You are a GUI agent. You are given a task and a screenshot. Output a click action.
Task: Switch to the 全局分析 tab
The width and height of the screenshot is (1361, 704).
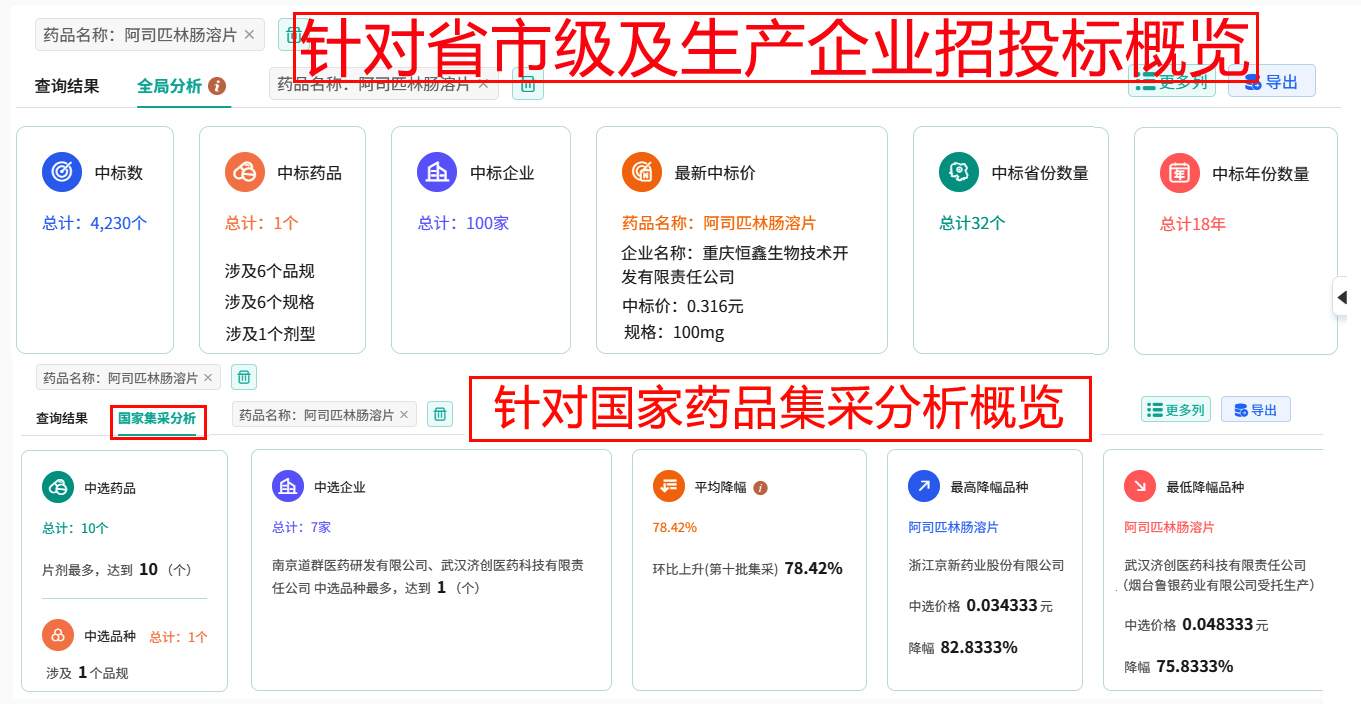(x=169, y=86)
